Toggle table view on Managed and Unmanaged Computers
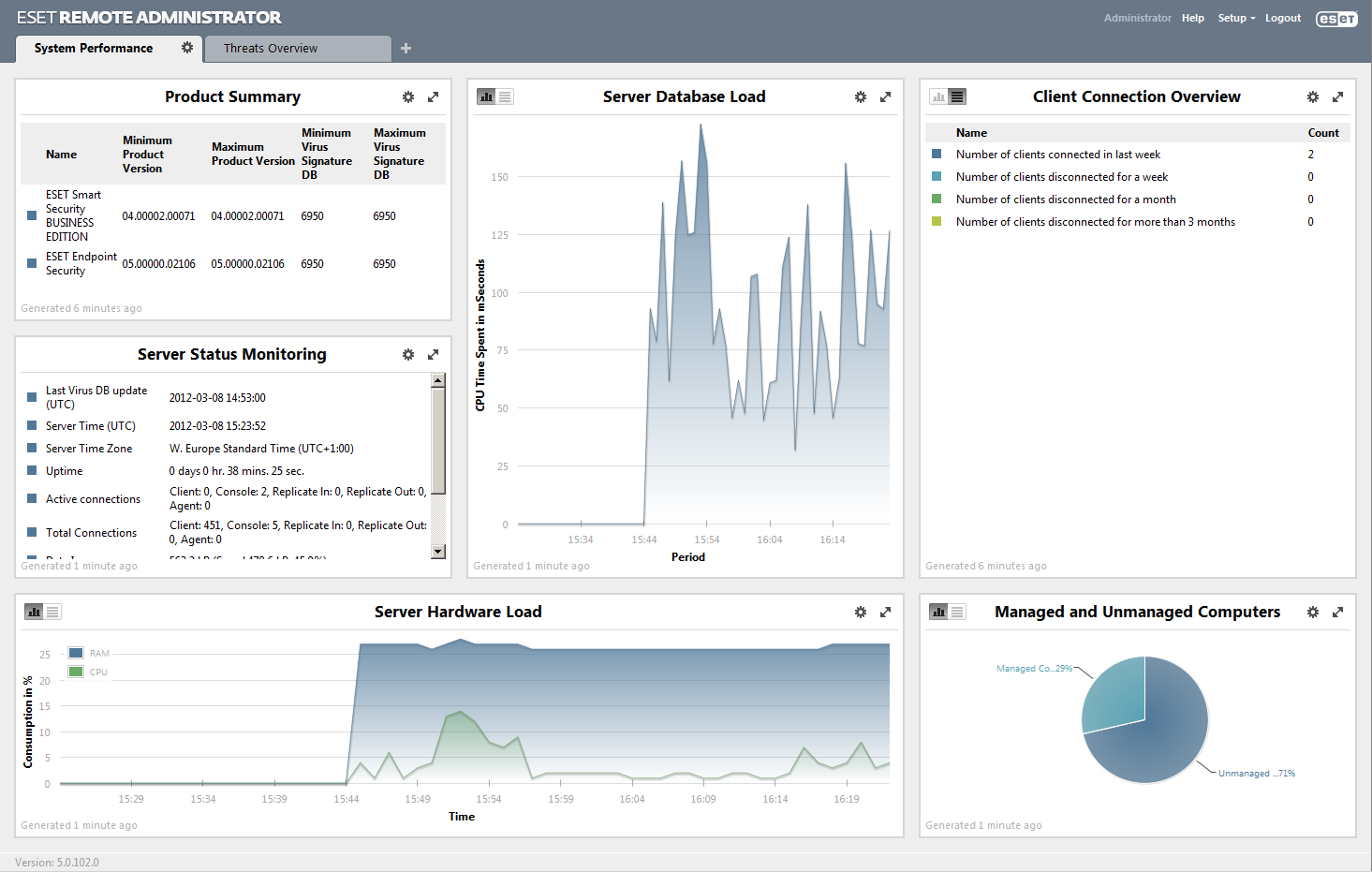The width and height of the screenshot is (1372, 872). 958,611
